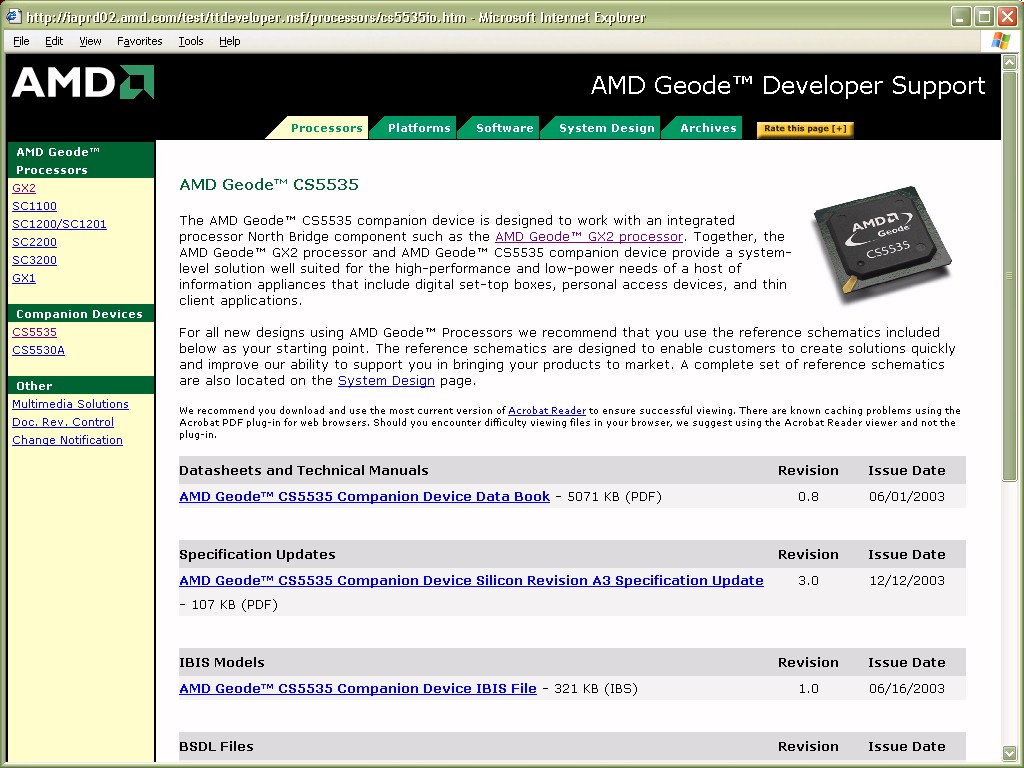
Task: Open the Processors tab
Action: (326, 128)
